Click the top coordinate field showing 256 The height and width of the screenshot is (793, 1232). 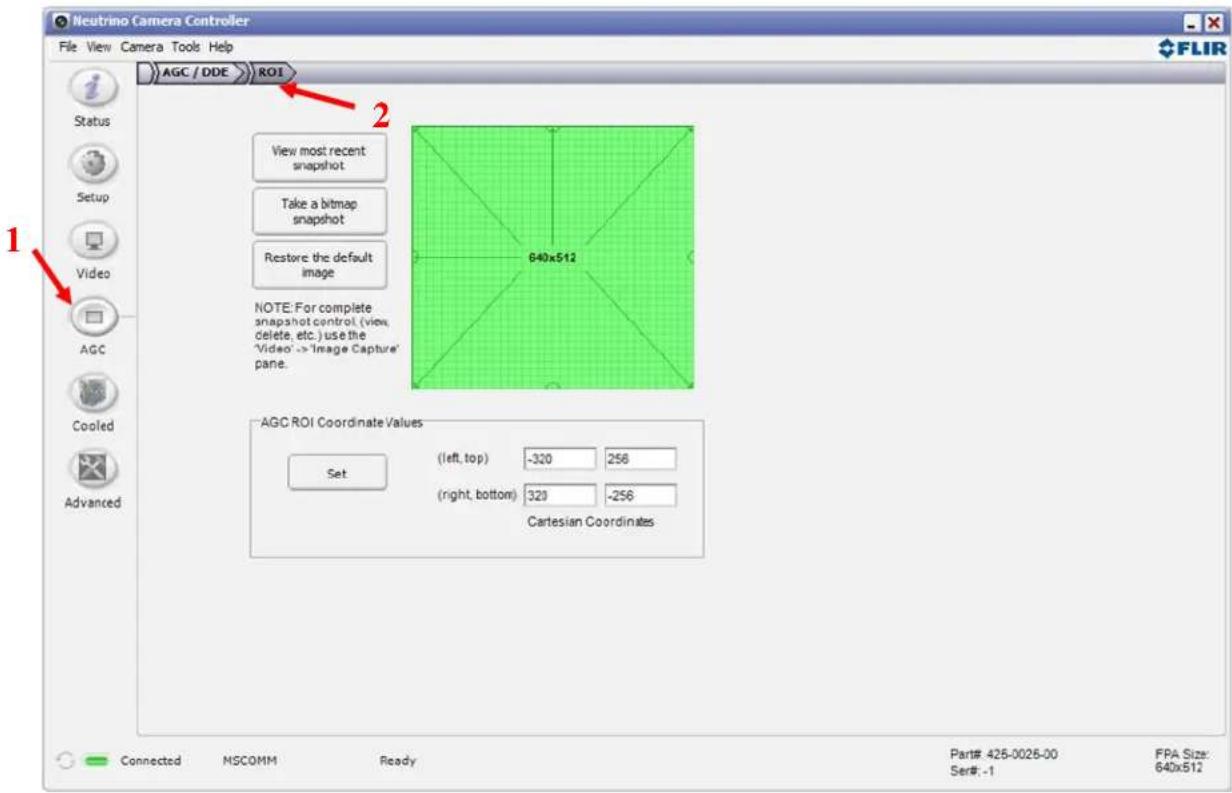[x=641, y=458]
